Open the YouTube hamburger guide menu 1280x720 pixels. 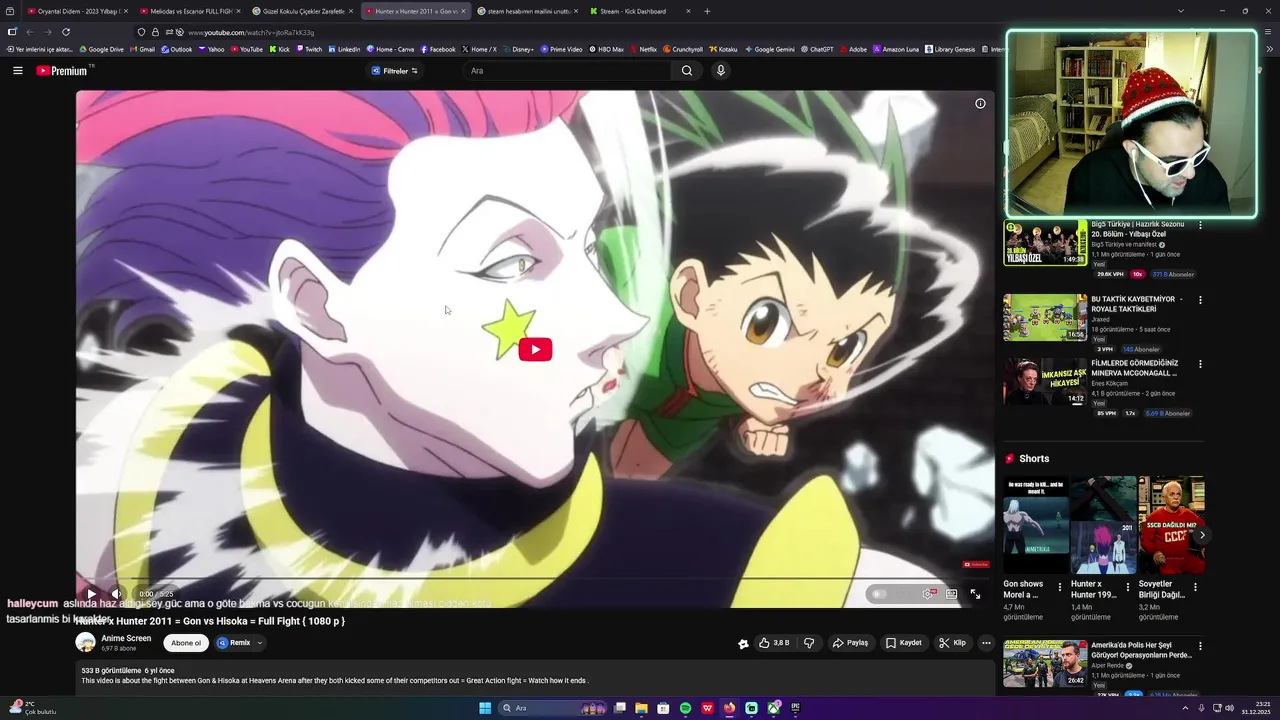(17, 70)
